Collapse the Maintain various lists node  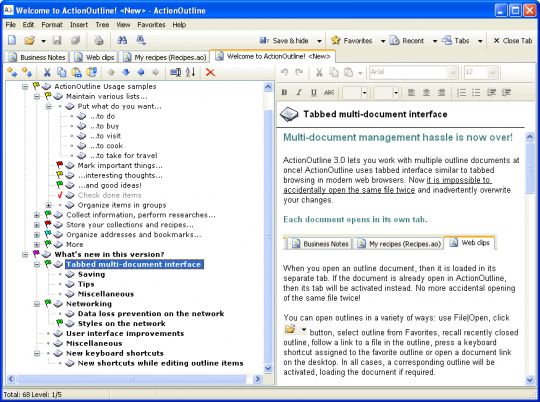click(x=37, y=96)
